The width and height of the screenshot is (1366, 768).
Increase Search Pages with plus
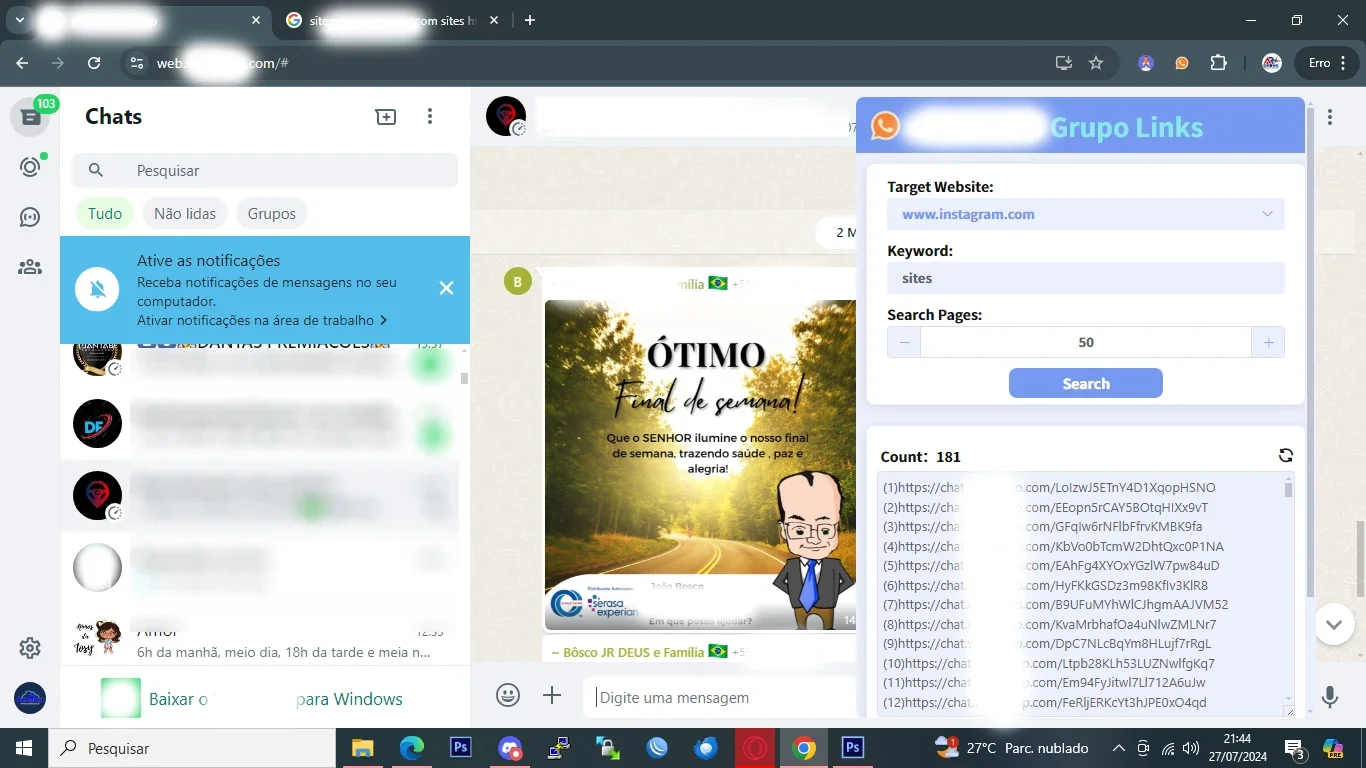click(x=1267, y=342)
